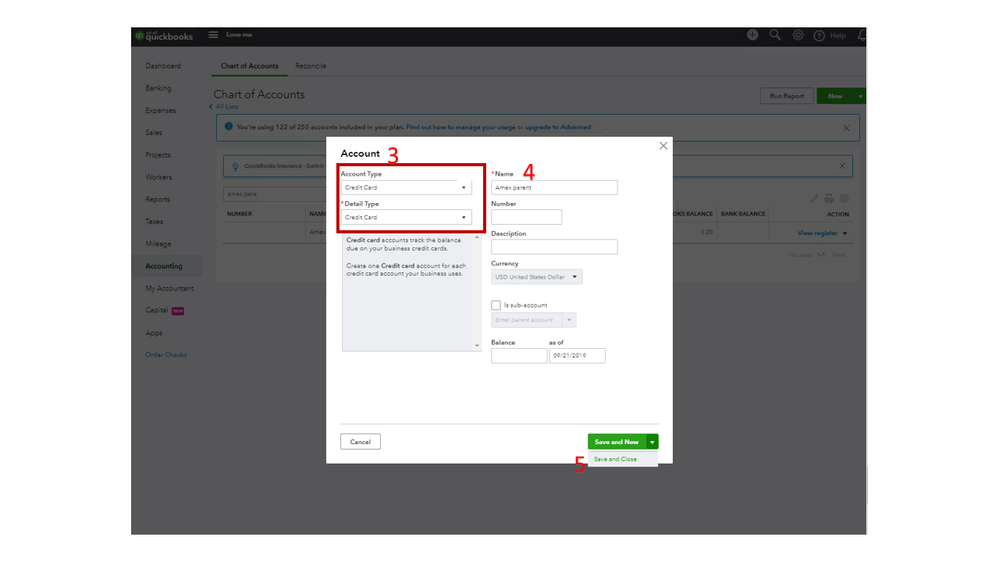The height and width of the screenshot is (562, 999).
Task: Open the Help question mark icon
Action: (x=819, y=36)
